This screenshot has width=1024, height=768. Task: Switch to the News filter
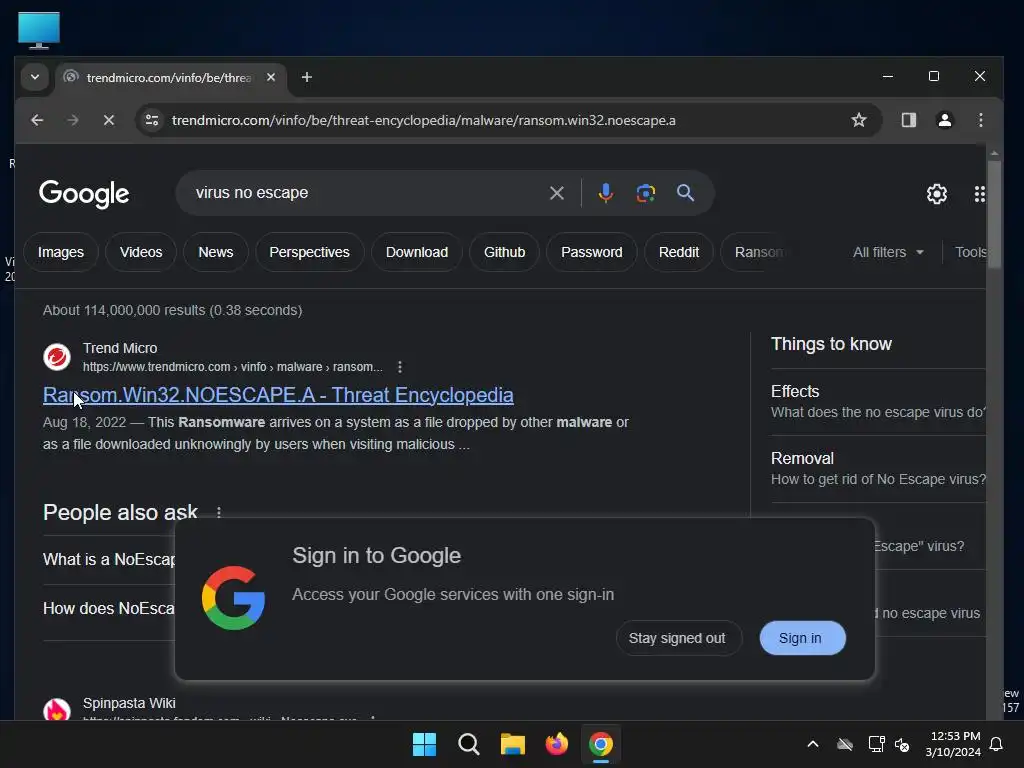pyautogui.click(x=216, y=252)
